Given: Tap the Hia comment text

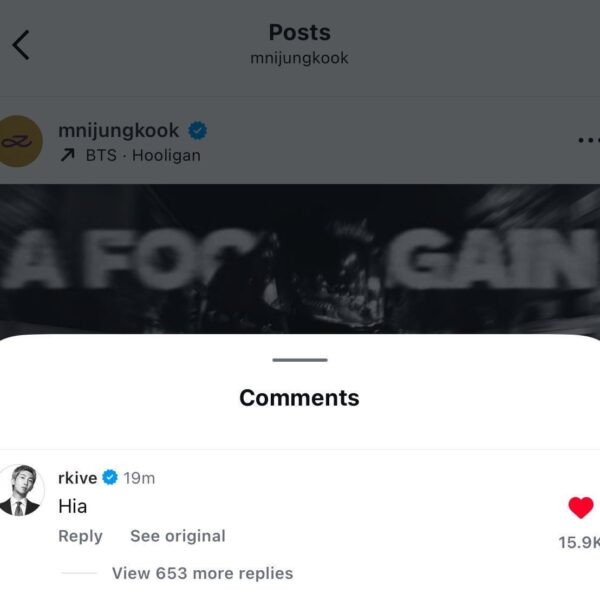Looking at the screenshot, I should [73, 506].
